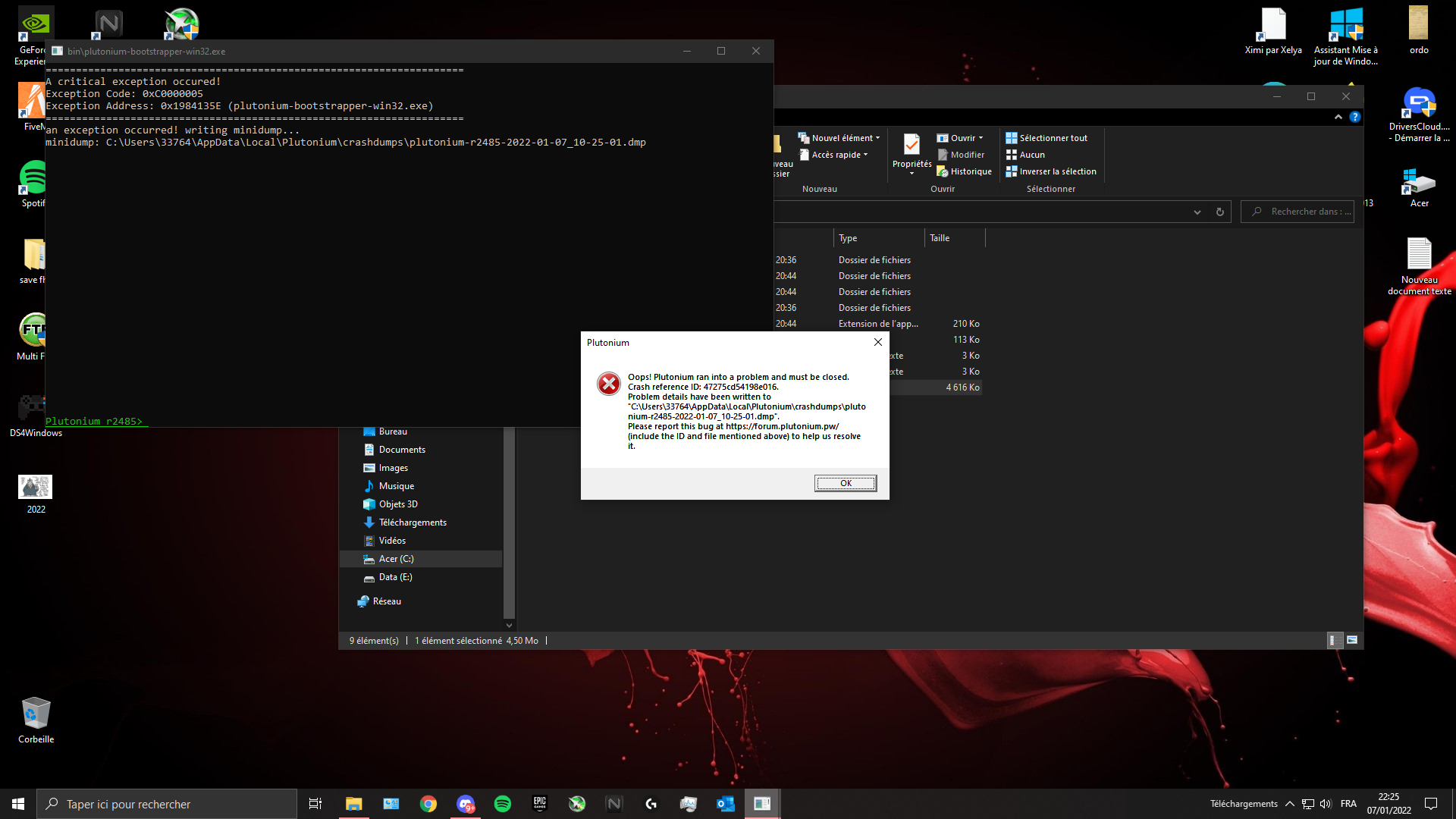The image size is (1456, 819).
Task: Open Explorer help question mark icon
Action: click(1355, 117)
